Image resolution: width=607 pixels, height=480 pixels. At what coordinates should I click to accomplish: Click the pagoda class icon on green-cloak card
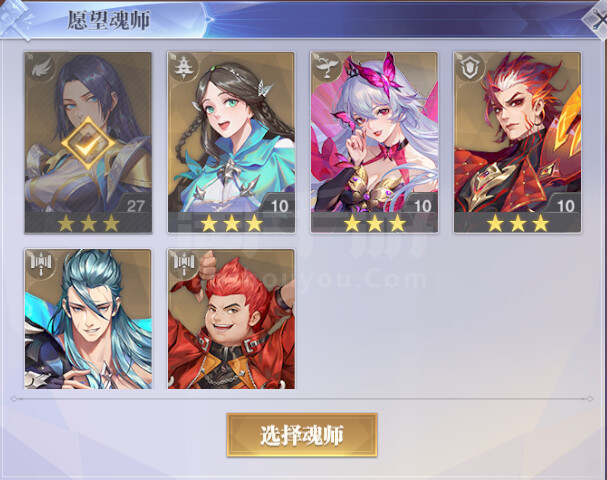tap(183, 68)
